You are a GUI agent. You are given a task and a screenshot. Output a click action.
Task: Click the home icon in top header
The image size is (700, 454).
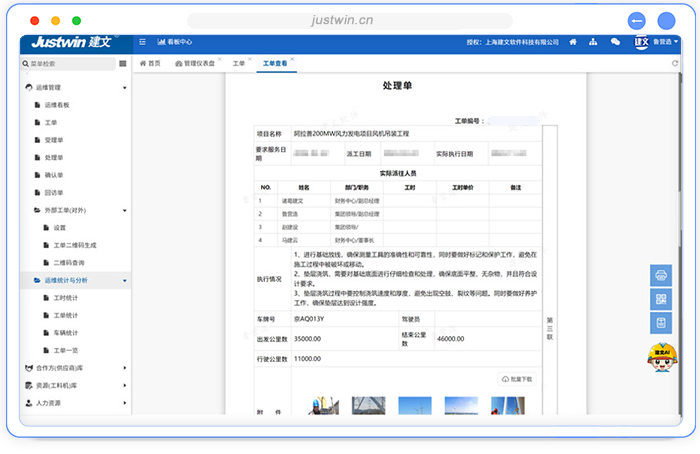(571, 42)
